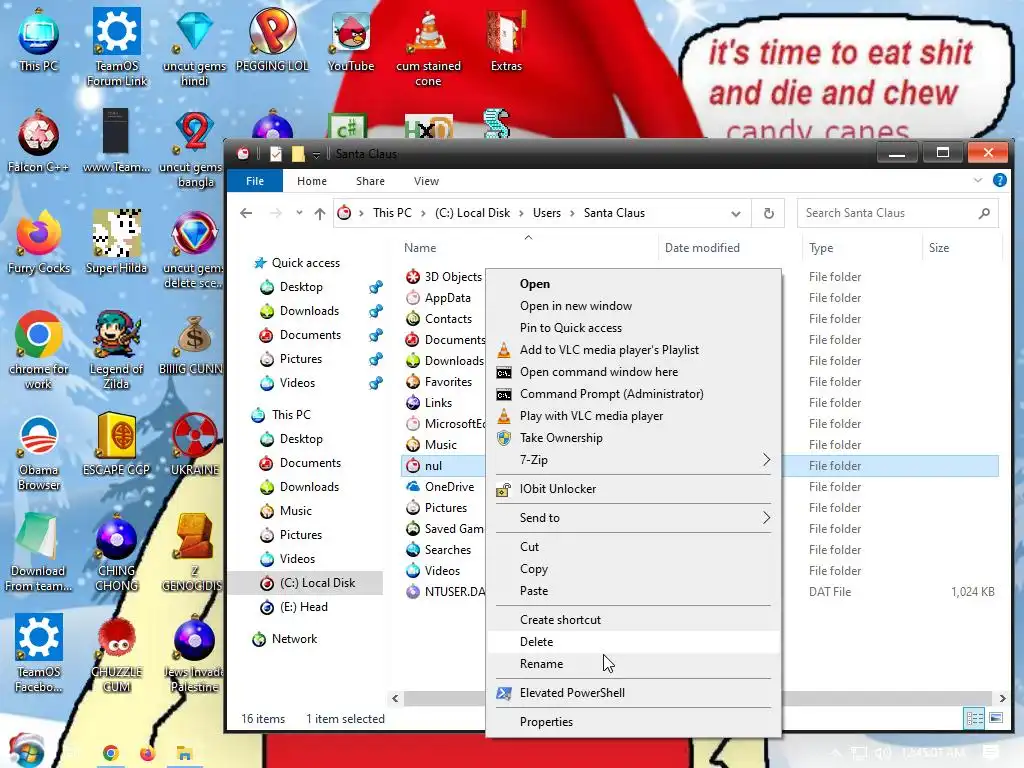This screenshot has height=768, width=1024.
Task: Open the Home ribbon tab
Action: click(x=312, y=181)
